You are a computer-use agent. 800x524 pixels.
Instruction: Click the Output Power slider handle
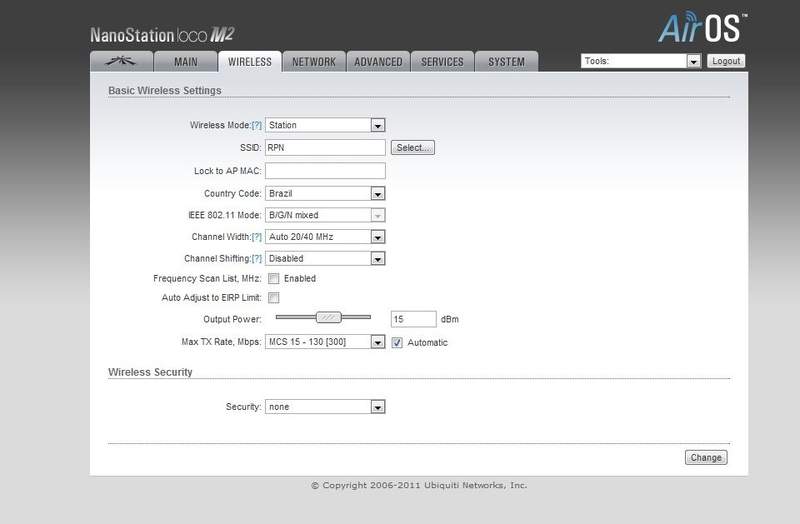(x=329, y=317)
